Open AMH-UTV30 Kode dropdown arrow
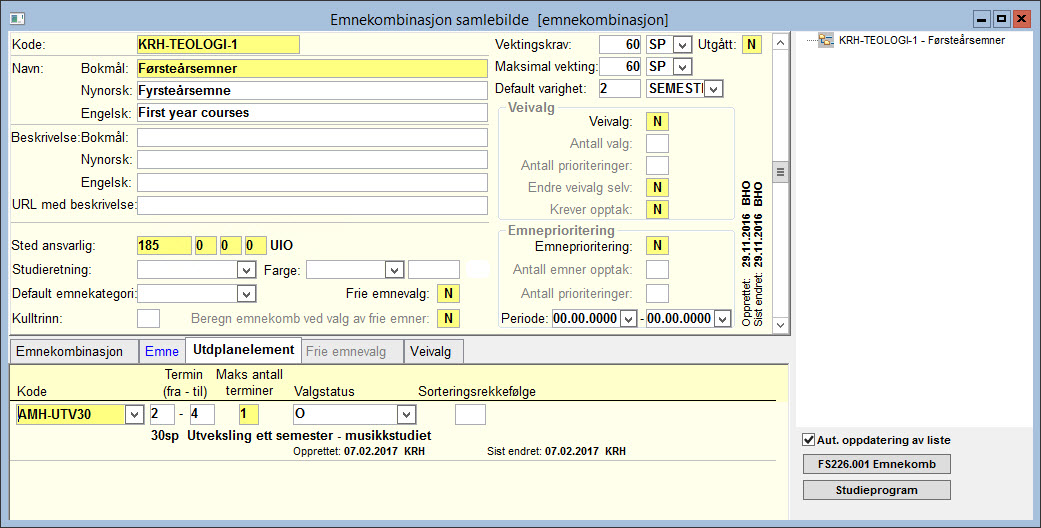This screenshot has width=1041, height=528. pyautogui.click(x=134, y=414)
